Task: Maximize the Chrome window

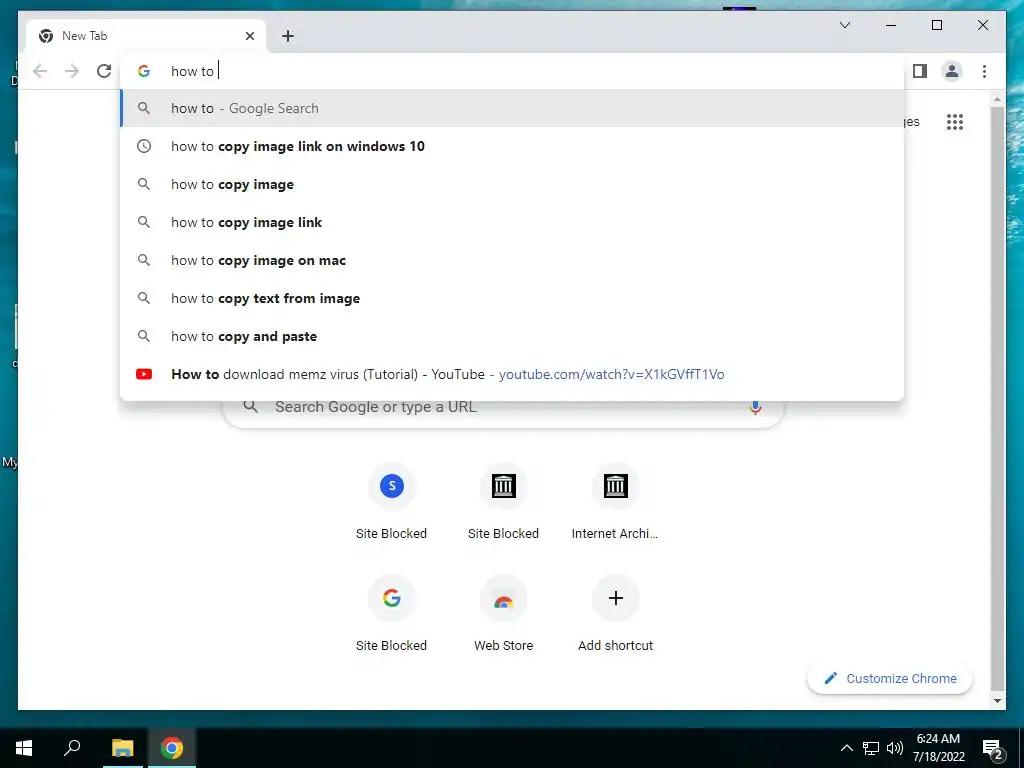Action: 936,25
